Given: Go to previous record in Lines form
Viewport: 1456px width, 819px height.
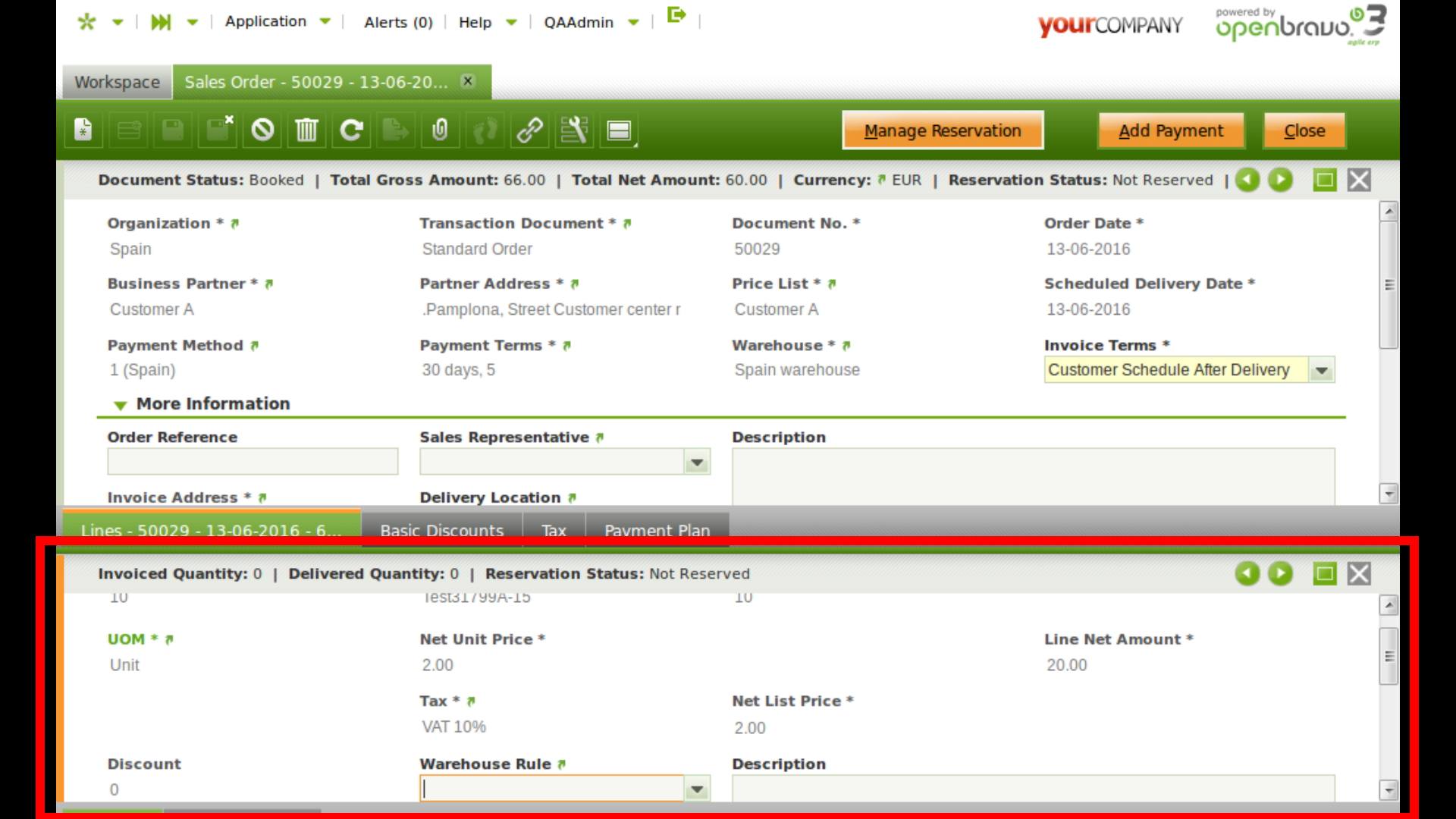Looking at the screenshot, I should point(1247,574).
